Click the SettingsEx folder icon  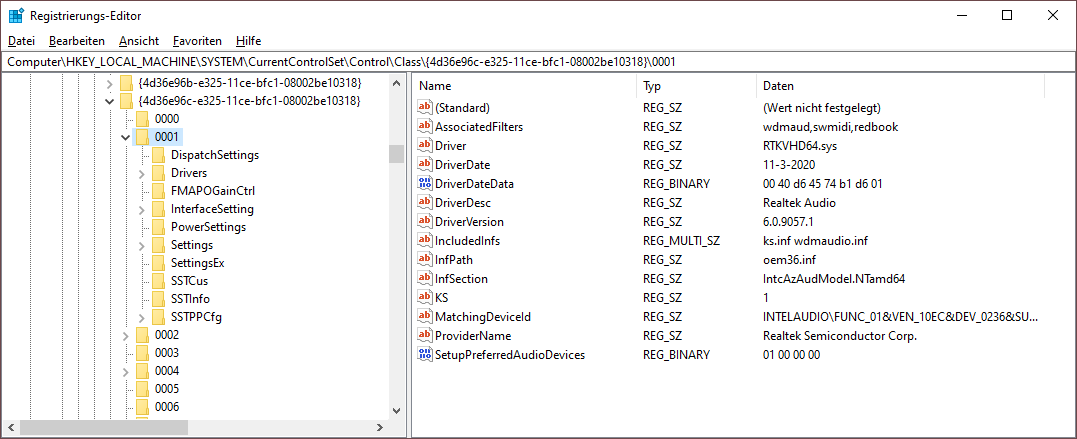[x=159, y=262]
